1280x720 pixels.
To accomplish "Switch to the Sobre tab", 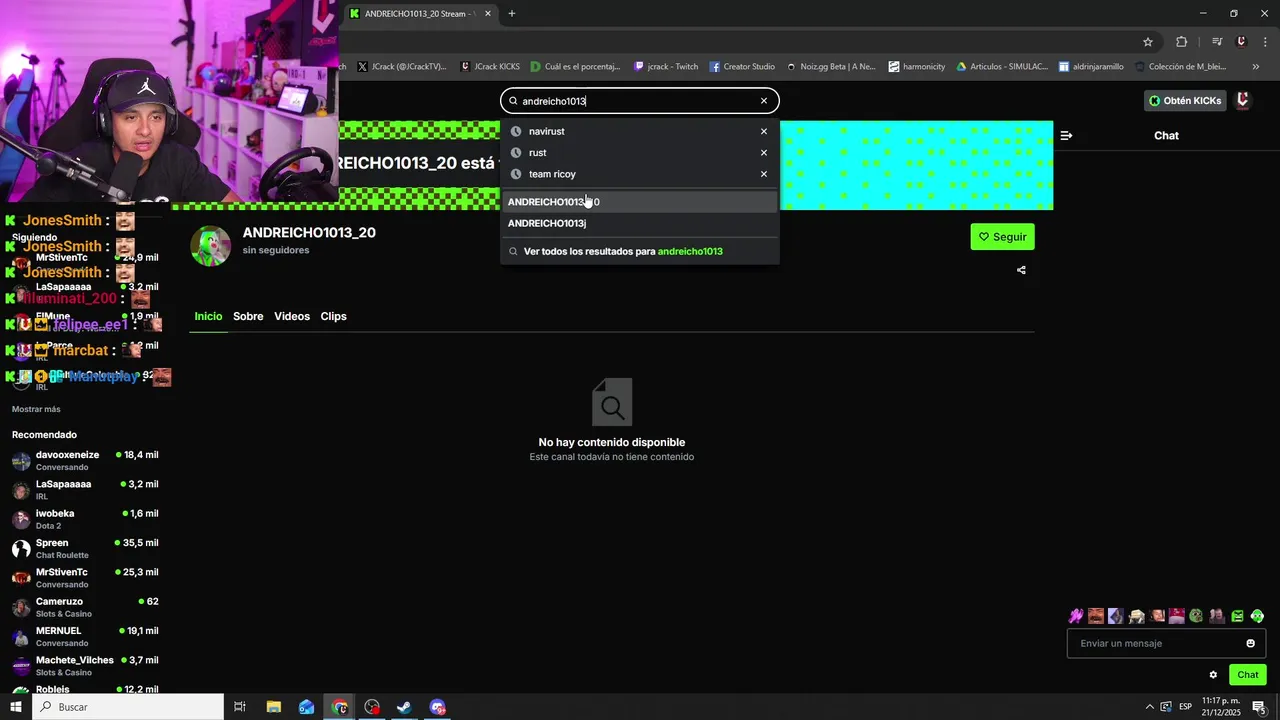I will 248,316.
